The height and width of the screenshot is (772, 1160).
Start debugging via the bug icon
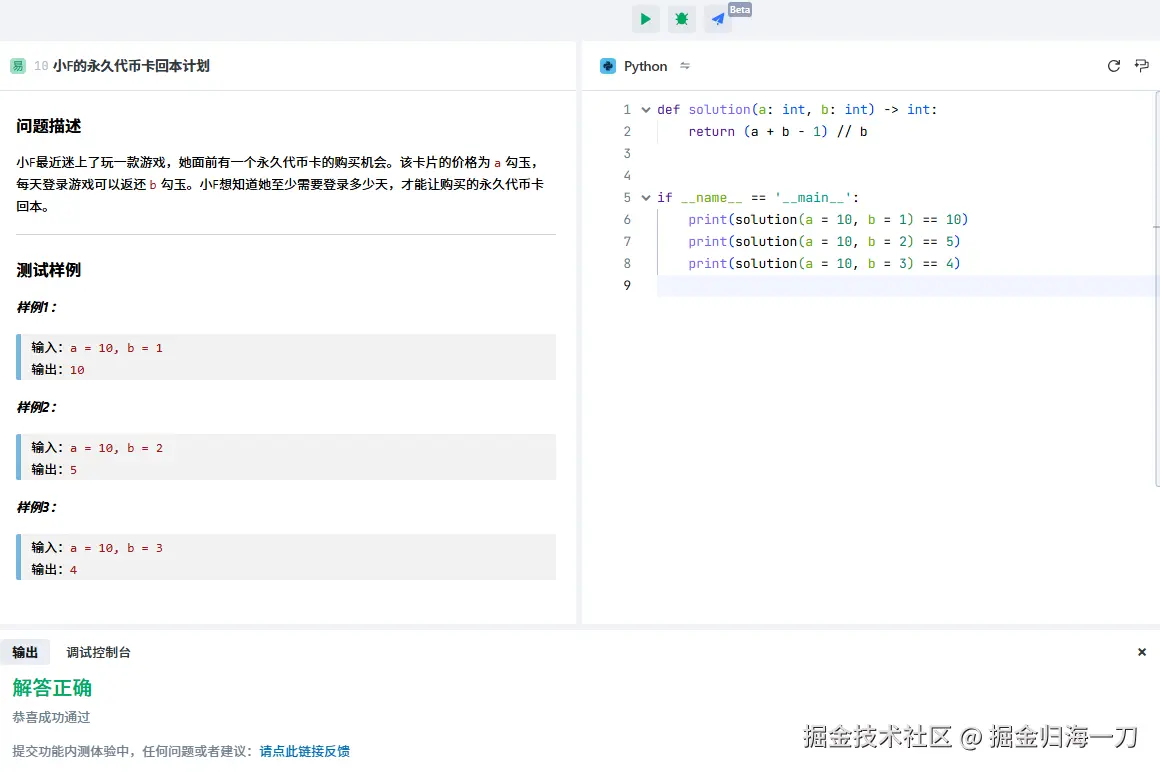click(681, 18)
